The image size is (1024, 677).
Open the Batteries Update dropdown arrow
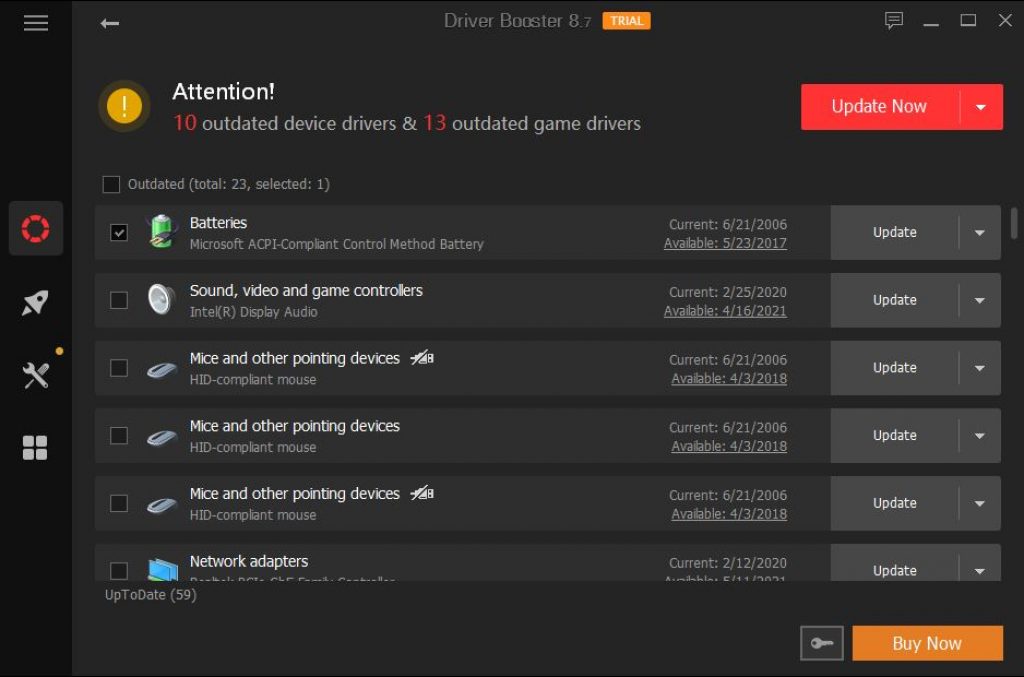tap(980, 232)
